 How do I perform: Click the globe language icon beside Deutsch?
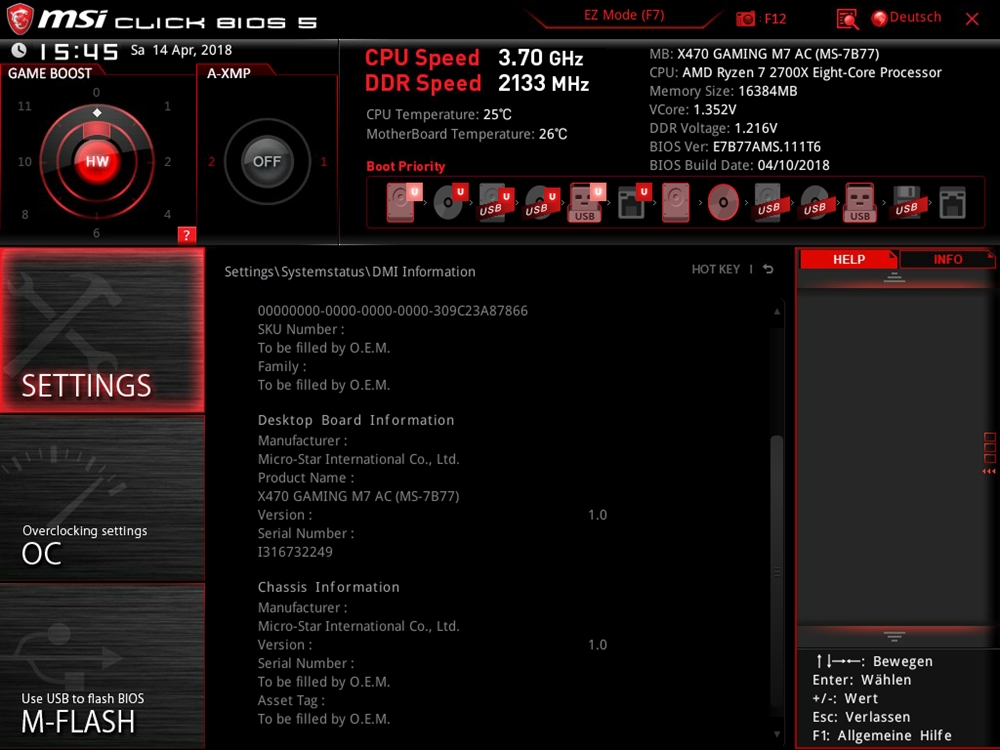879,18
